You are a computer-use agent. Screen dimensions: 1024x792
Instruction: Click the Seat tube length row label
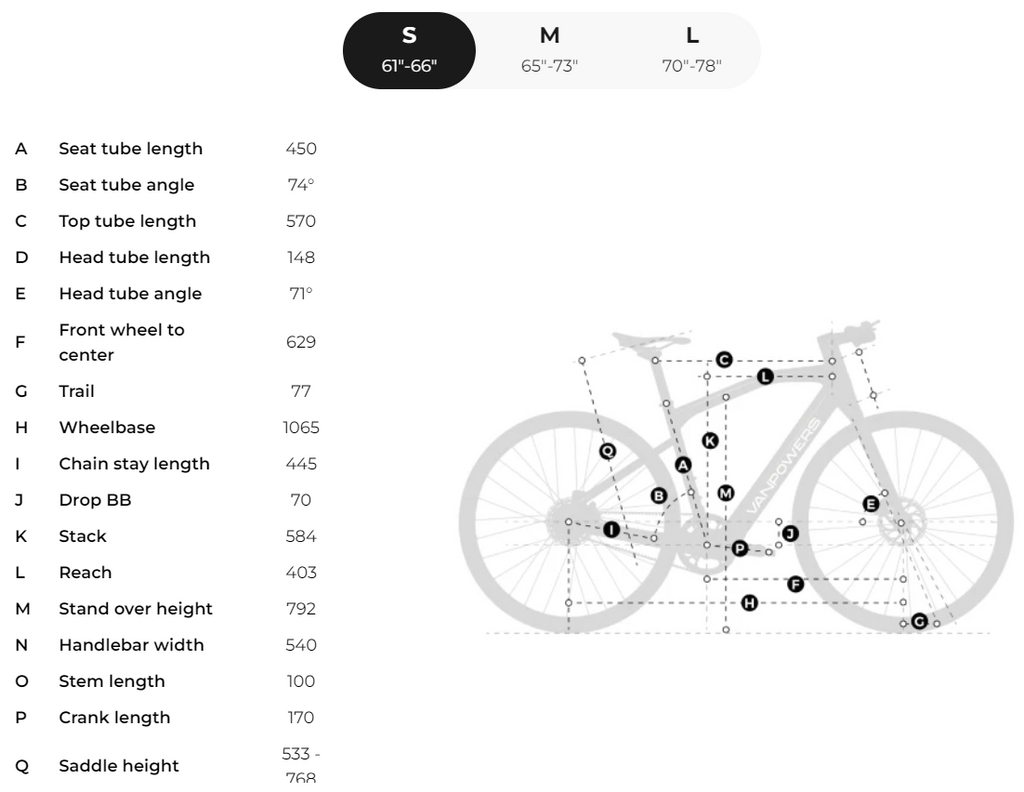point(131,149)
